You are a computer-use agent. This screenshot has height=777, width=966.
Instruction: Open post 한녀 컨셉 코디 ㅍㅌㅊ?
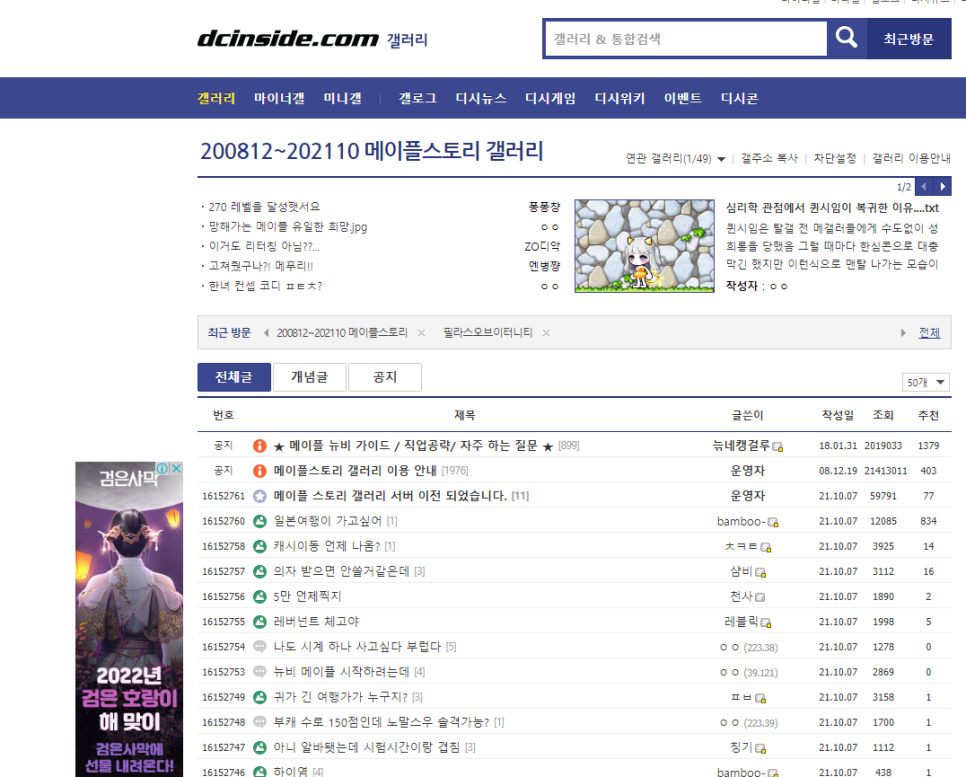[x=266, y=286]
